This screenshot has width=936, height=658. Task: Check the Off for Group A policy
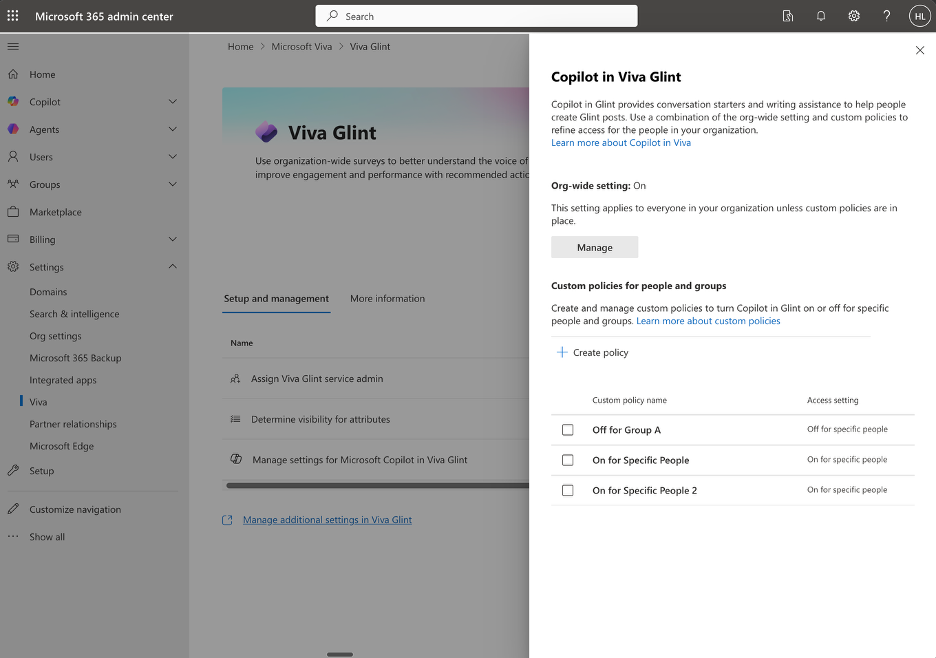click(x=567, y=430)
